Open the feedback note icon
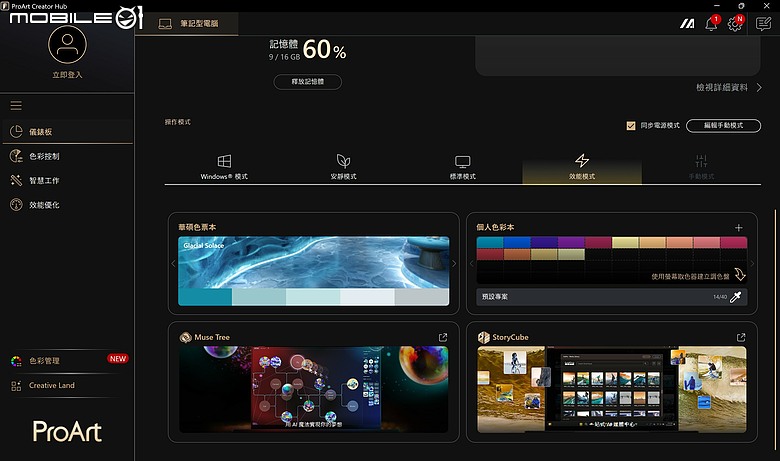The image size is (780, 461). click(x=763, y=23)
